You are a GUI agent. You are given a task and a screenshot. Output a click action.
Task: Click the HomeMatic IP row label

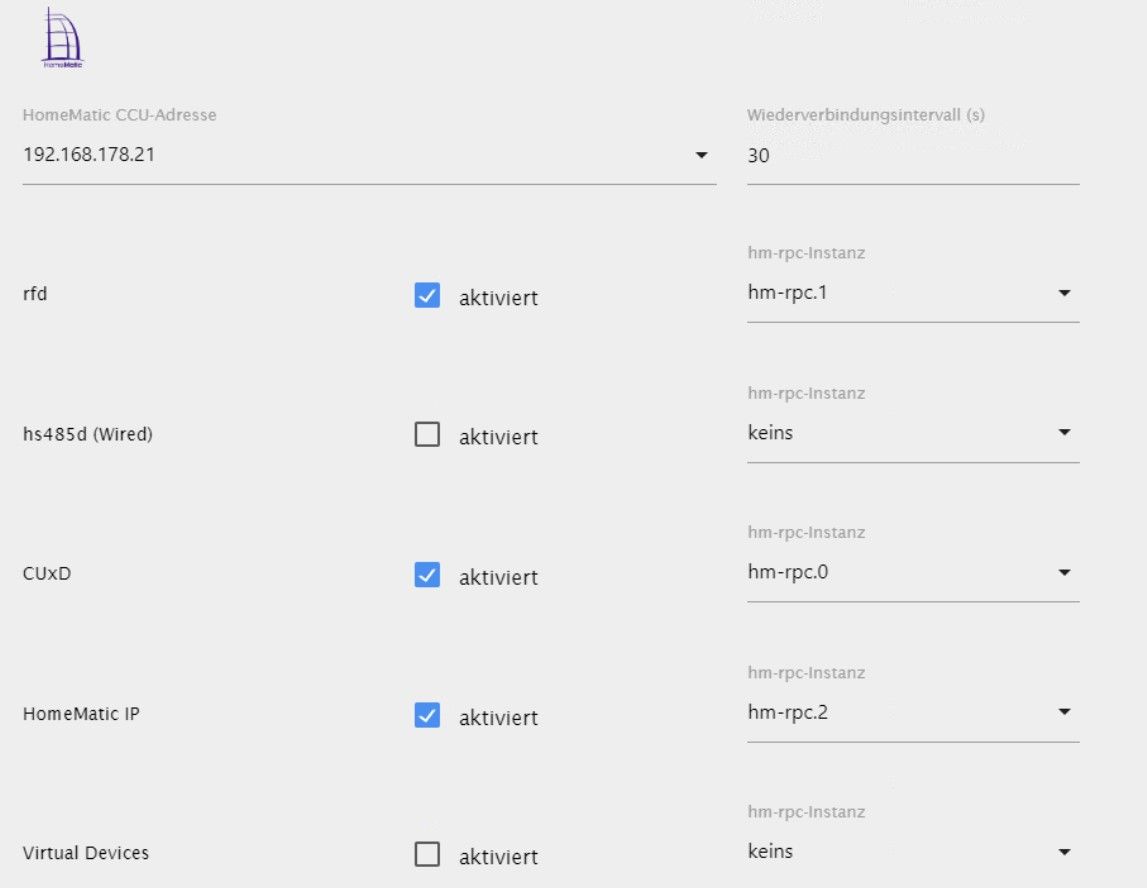tap(81, 714)
